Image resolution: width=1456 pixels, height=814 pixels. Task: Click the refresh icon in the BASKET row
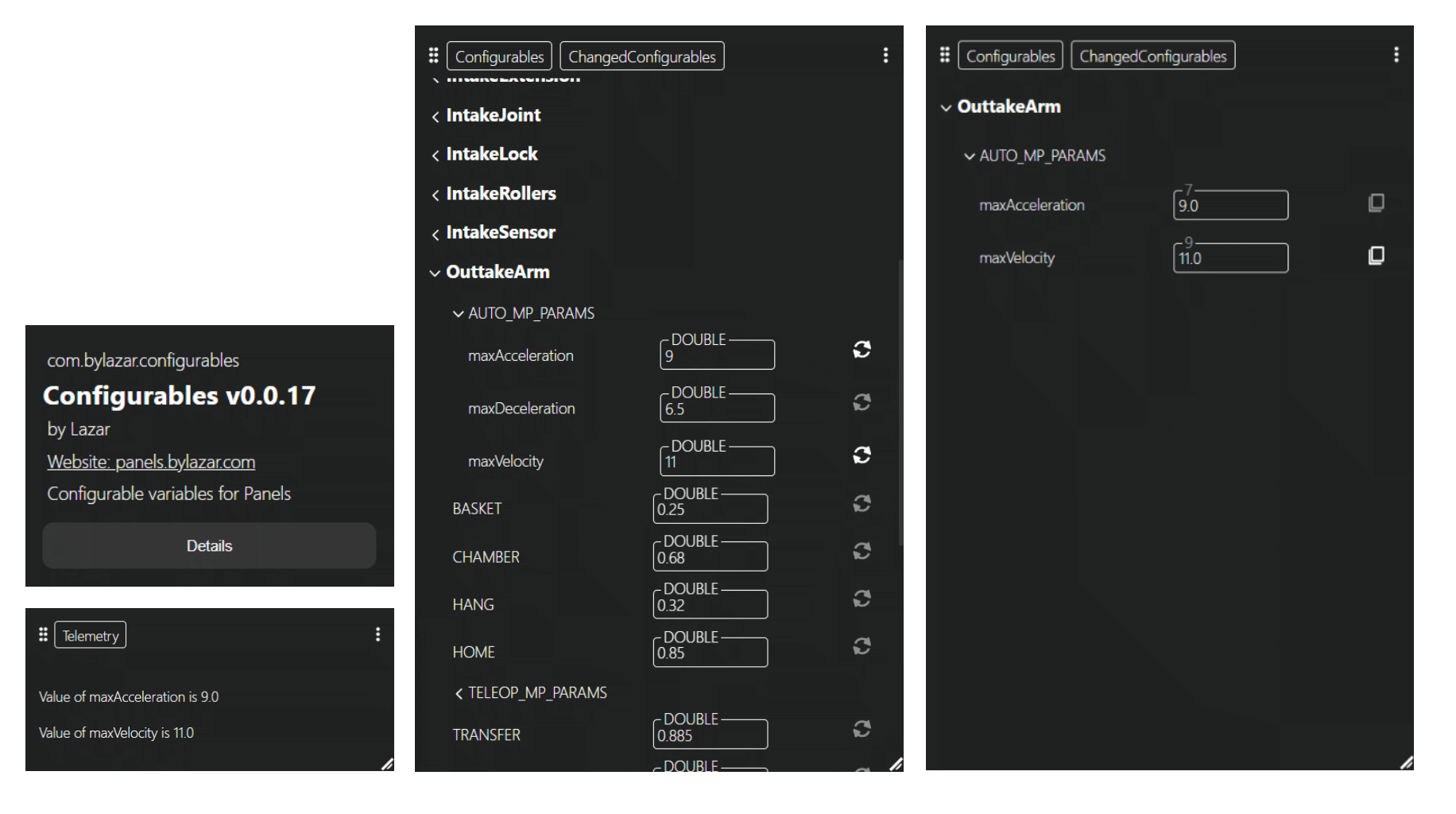tap(862, 503)
